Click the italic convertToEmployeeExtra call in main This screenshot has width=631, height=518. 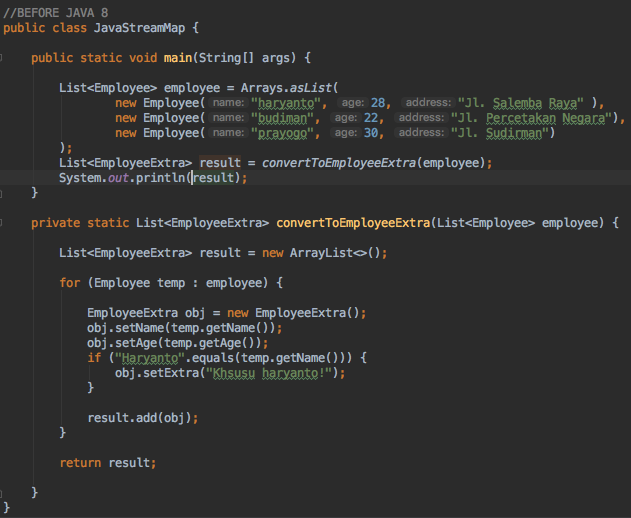[x=339, y=163]
